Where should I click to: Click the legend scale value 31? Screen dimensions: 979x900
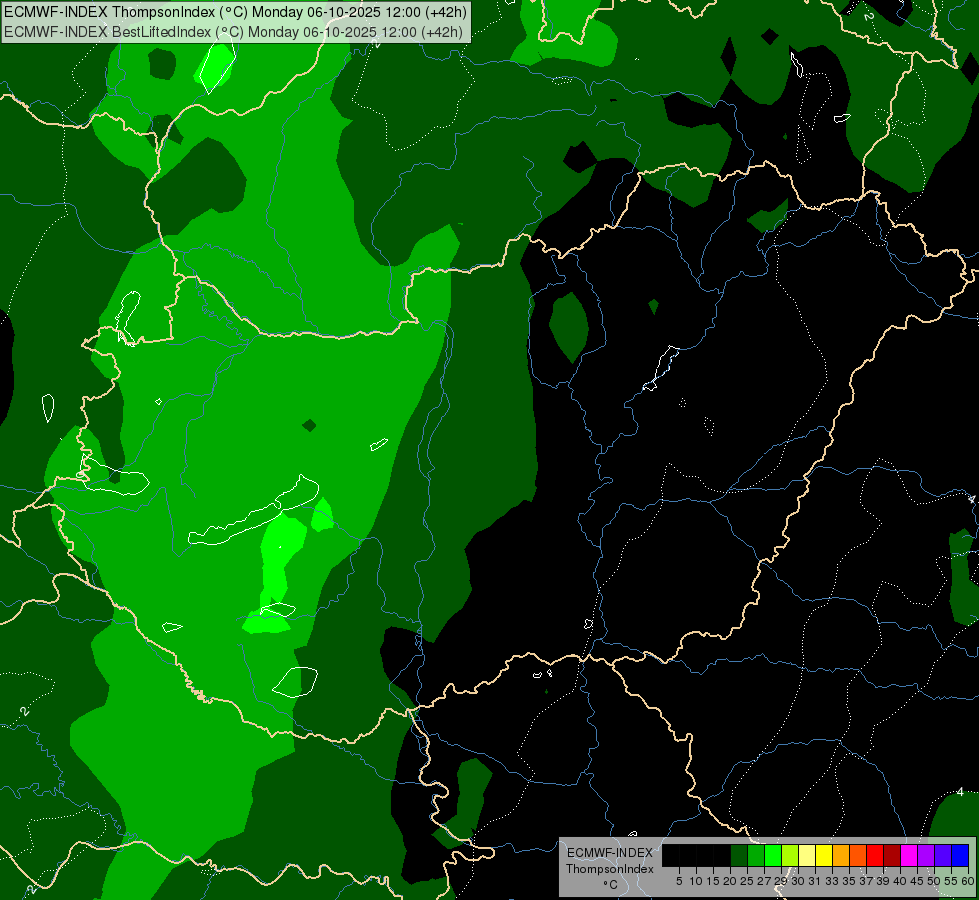point(816,881)
